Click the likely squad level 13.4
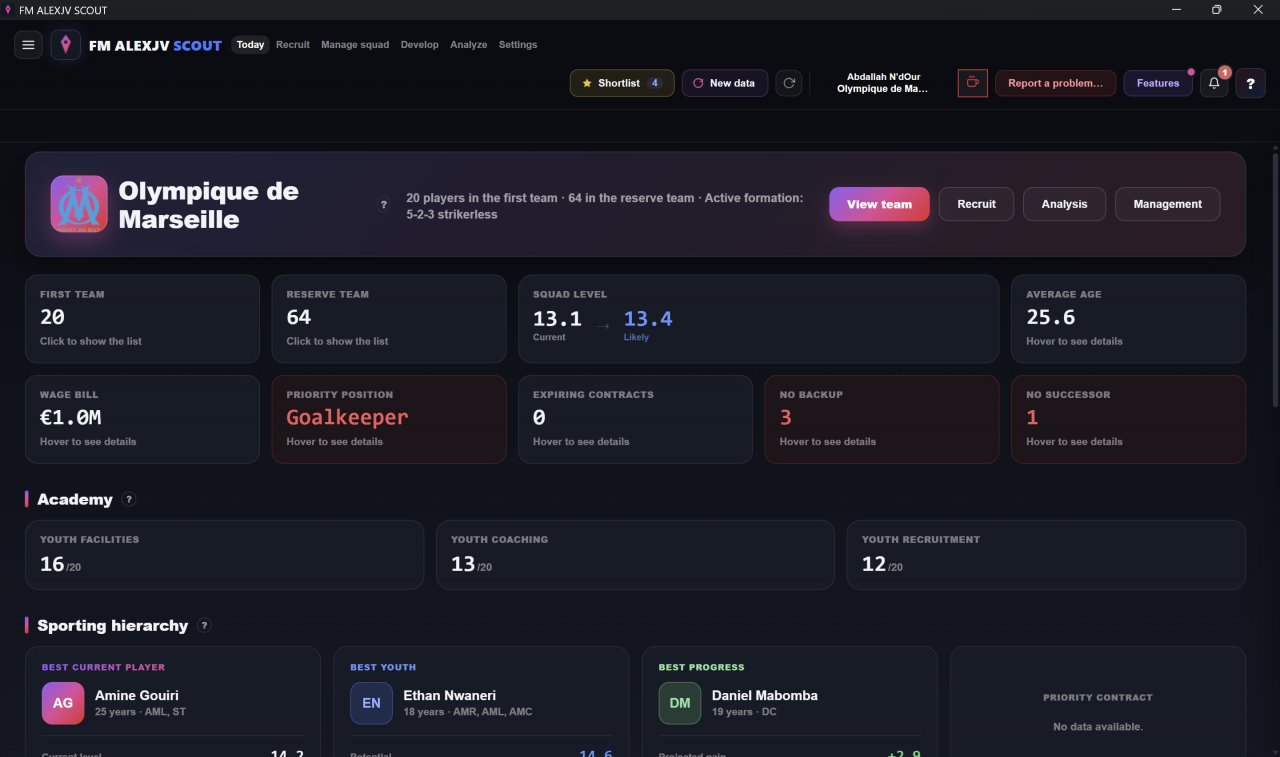Viewport: 1280px width, 757px height. point(648,319)
